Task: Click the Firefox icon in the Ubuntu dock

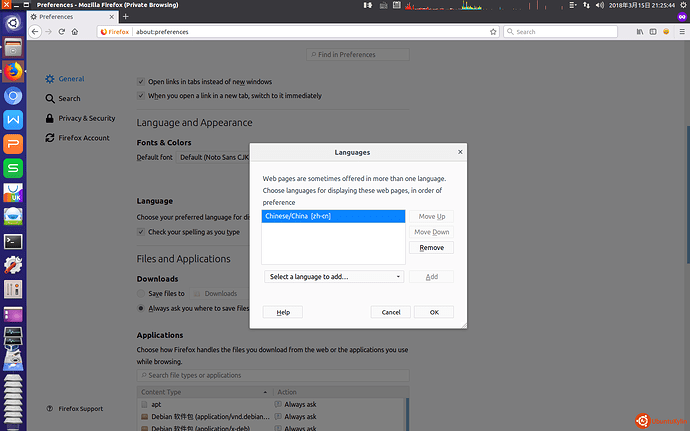Action: [13, 71]
